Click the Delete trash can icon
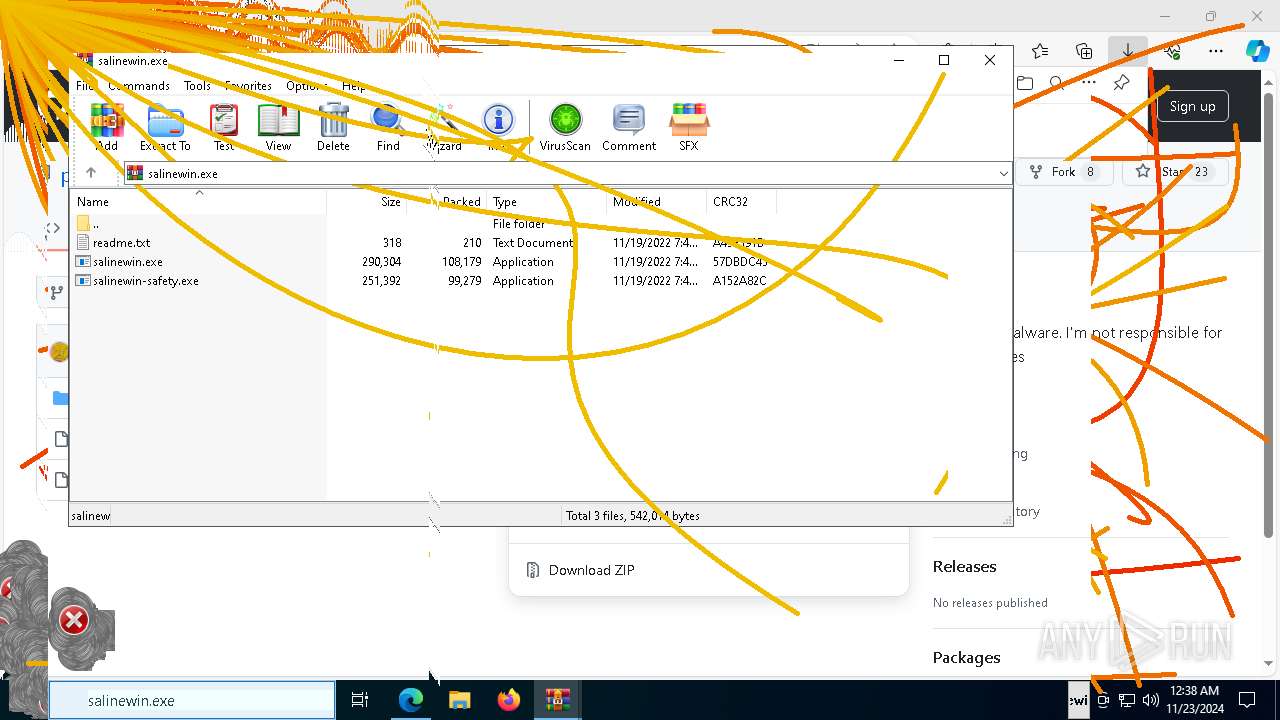 (333, 127)
